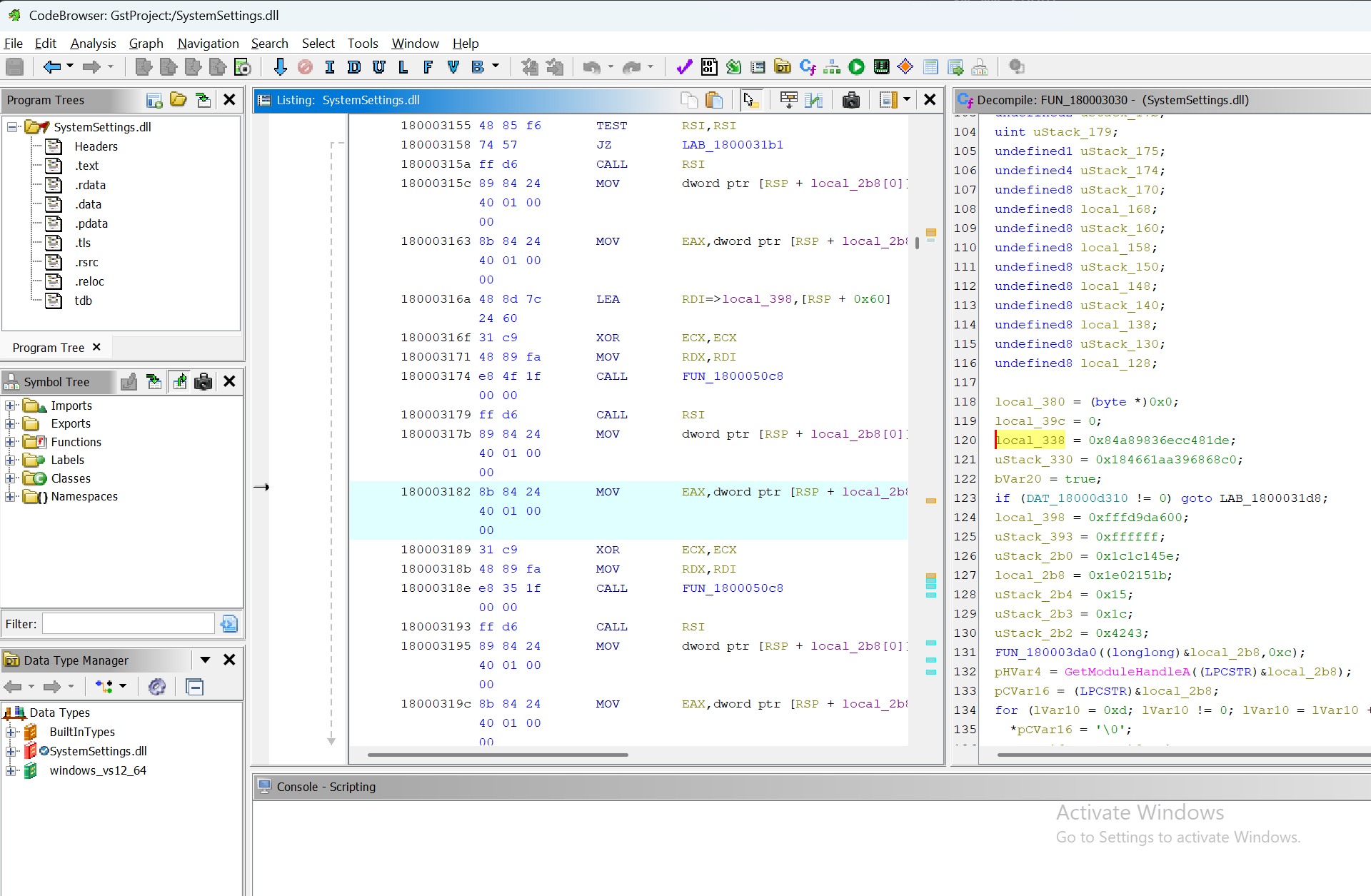This screenshot has width=1371, height=896.
Task: Open the Tools menu
Action: pos(363,44)
